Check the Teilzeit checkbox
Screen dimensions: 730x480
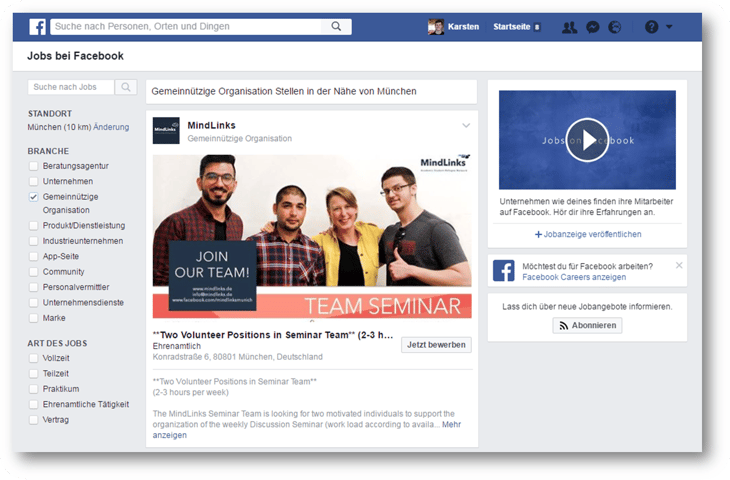(x=34, y=374)
